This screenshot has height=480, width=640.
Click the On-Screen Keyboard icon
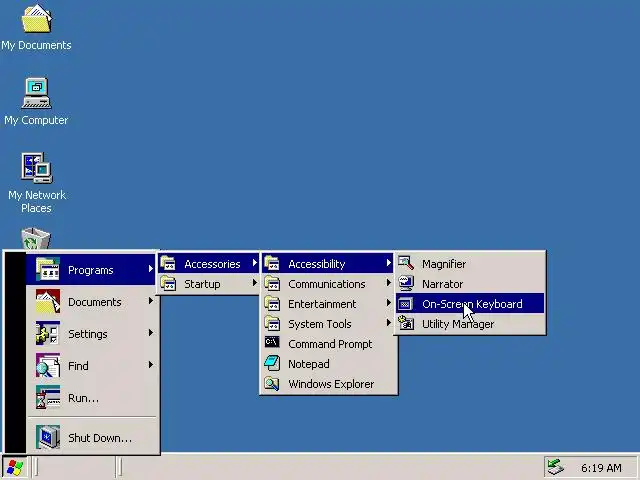pos(405,304)
